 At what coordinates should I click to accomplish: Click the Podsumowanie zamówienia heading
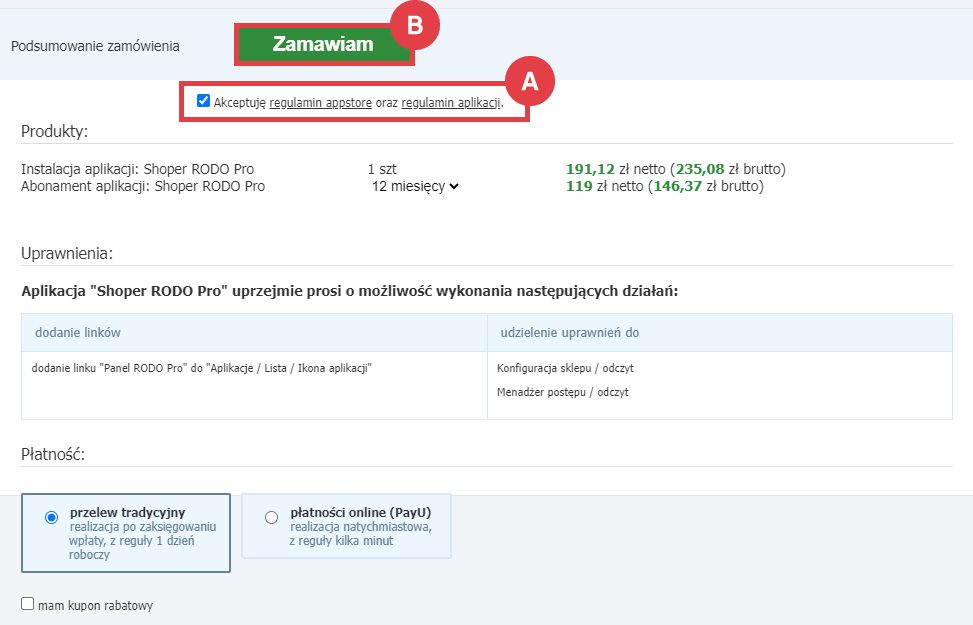click(x=97, y=46)
